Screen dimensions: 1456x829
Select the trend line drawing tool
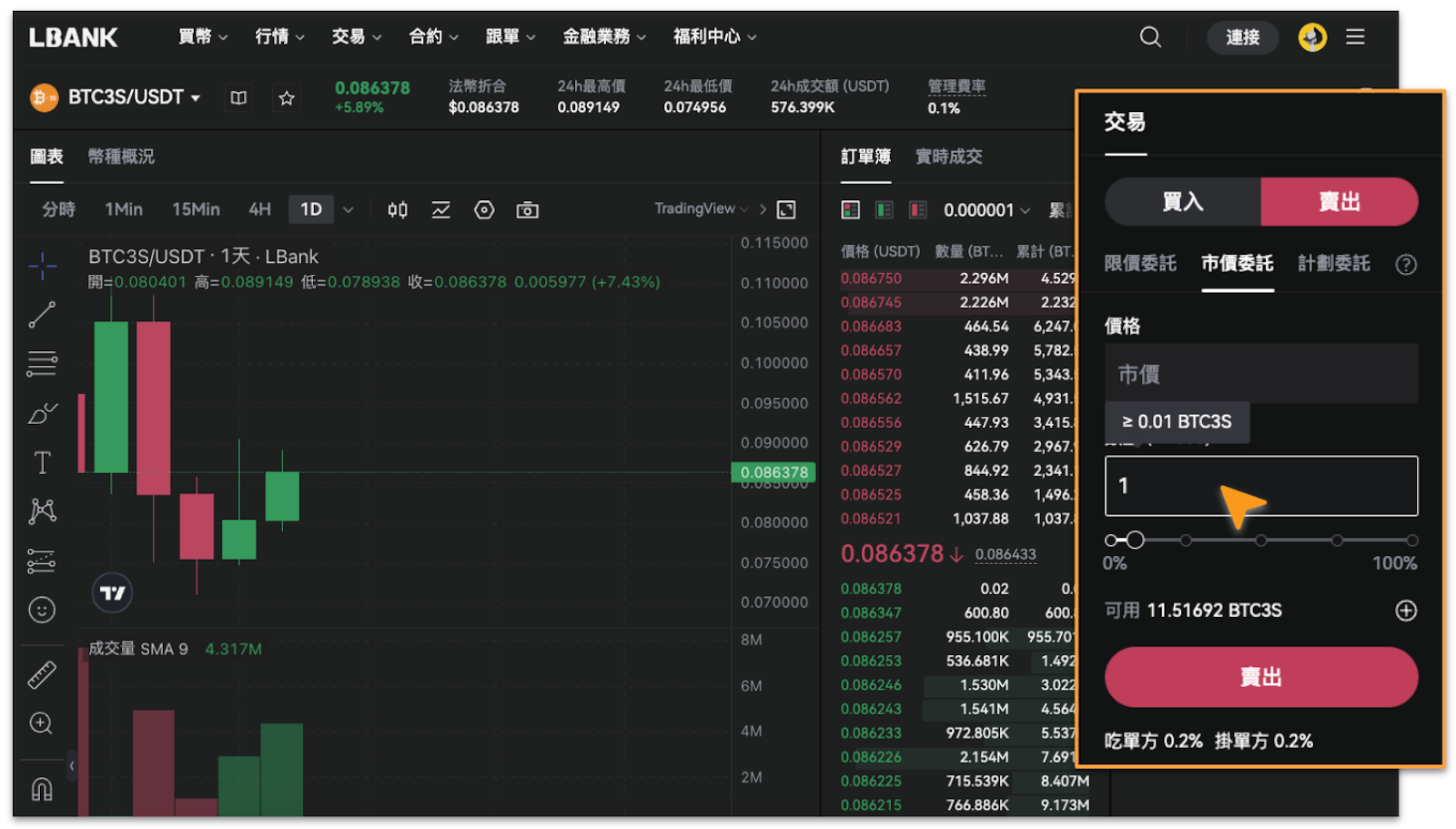coord(42,315)
